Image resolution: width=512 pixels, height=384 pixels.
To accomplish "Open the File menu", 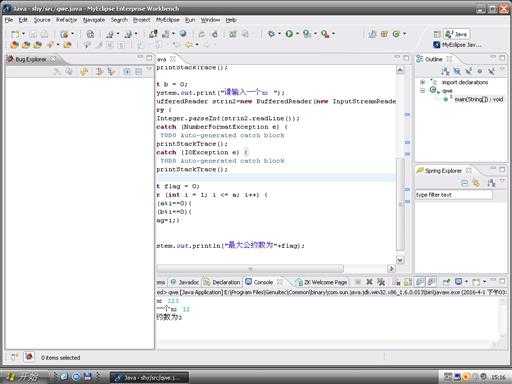I will [9, 20].
